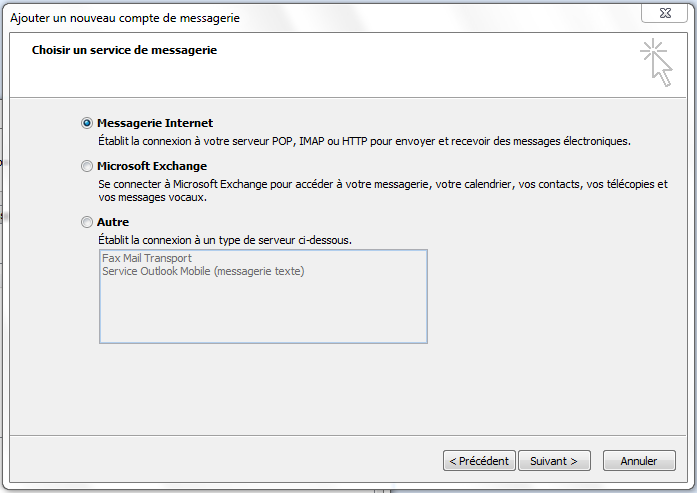Select the Autre radio button
Image resolution: width=697 pixels, height=493 pixels.
pyautogui.click(x=87, y=222)
